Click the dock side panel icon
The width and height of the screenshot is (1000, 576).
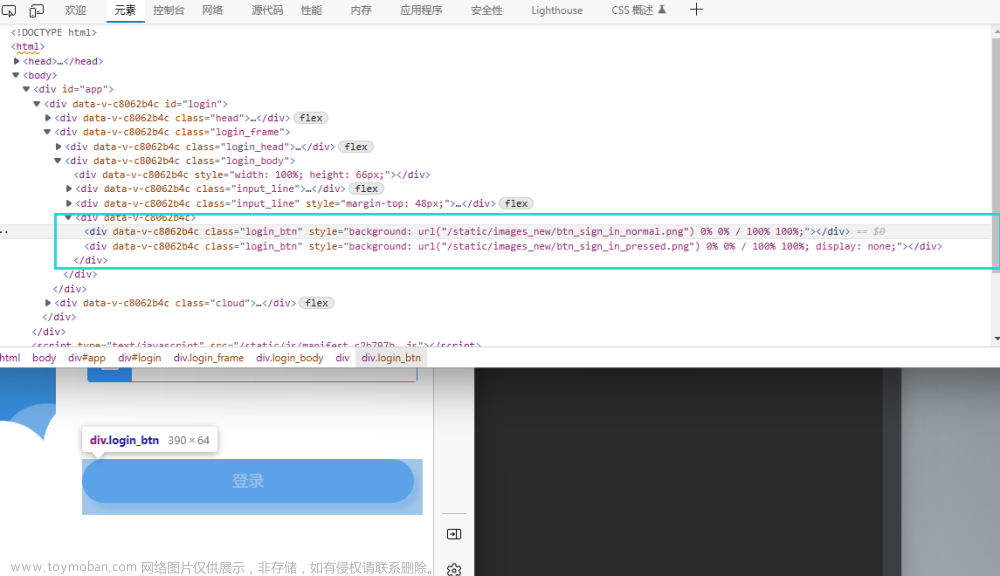tap(454, 534)
